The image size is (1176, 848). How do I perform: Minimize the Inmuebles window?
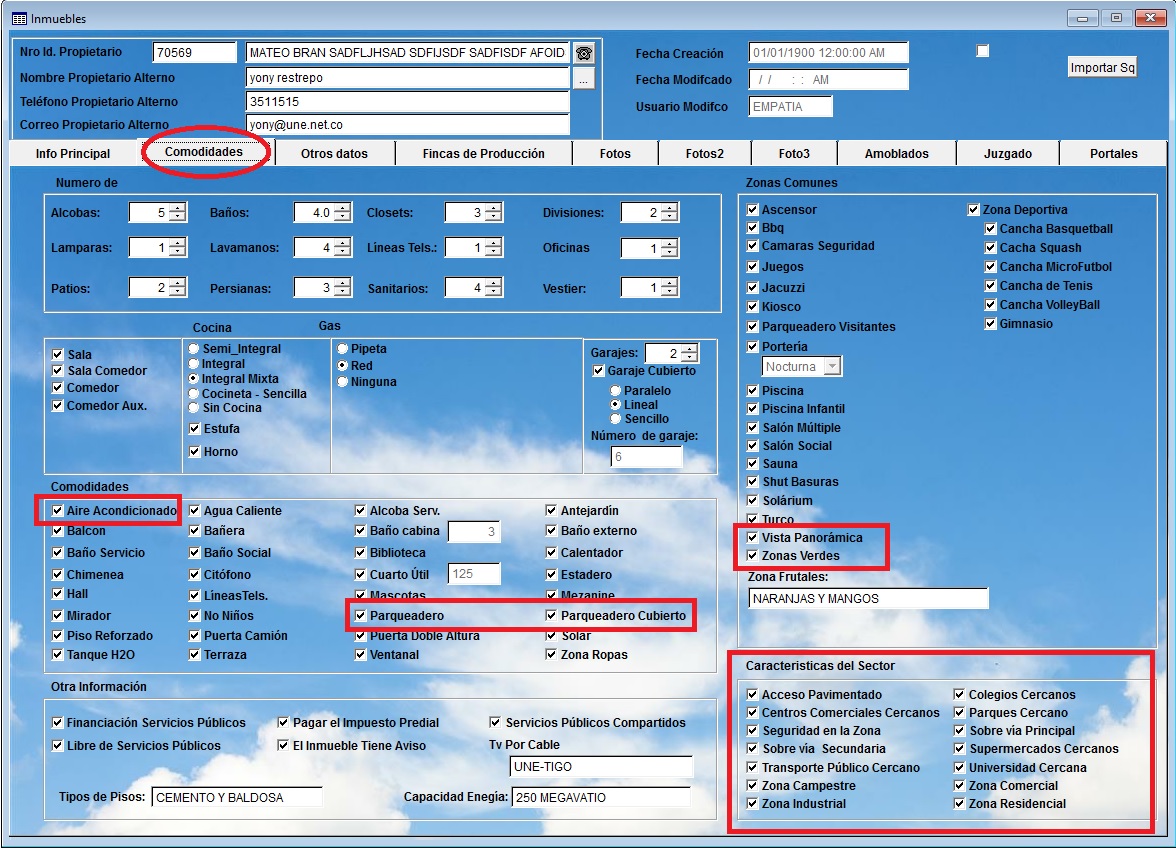(1082, 18)
